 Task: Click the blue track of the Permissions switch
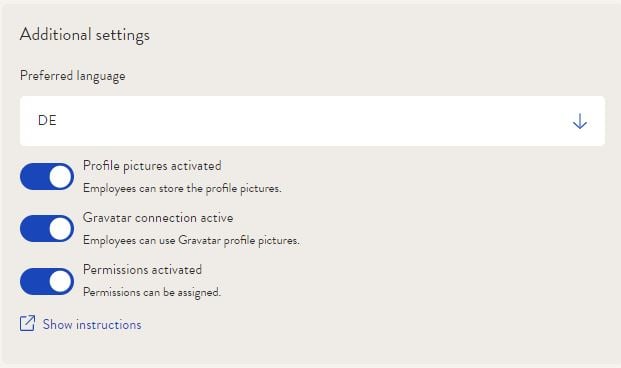(x=34, y=281)
